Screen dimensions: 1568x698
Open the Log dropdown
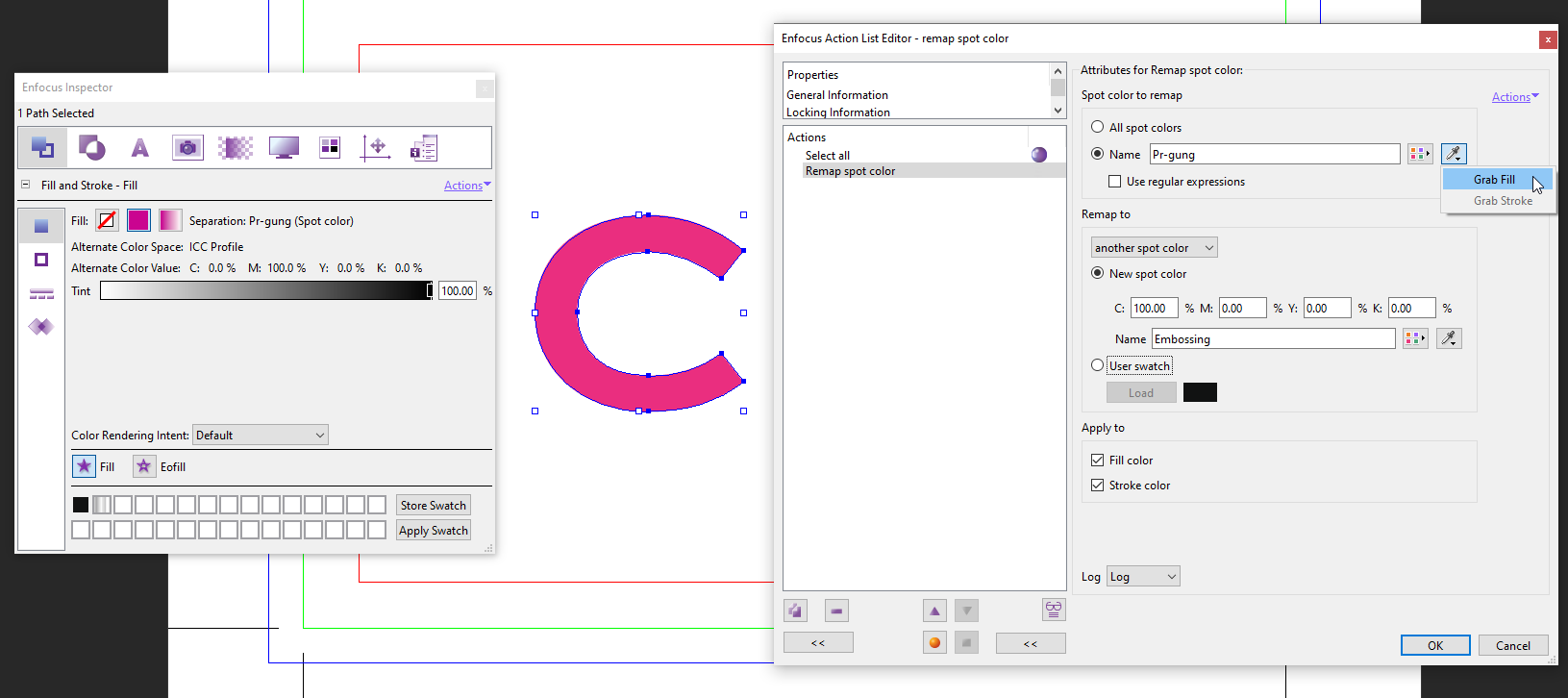click(x=1142, y=577)
